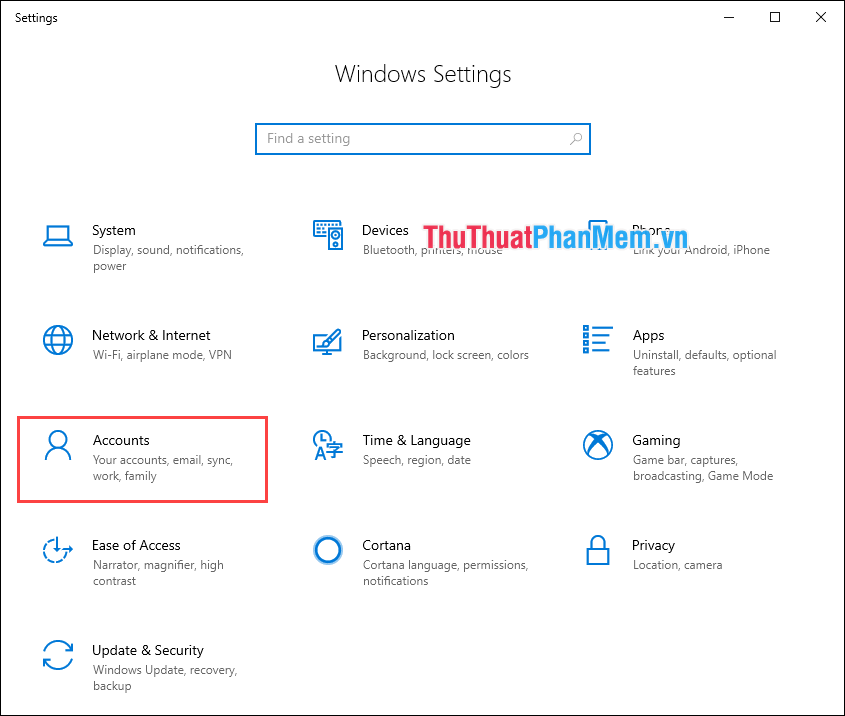Select the Update & Security refresh icon
Screen dimensions: 845x716
click(57, 656)
